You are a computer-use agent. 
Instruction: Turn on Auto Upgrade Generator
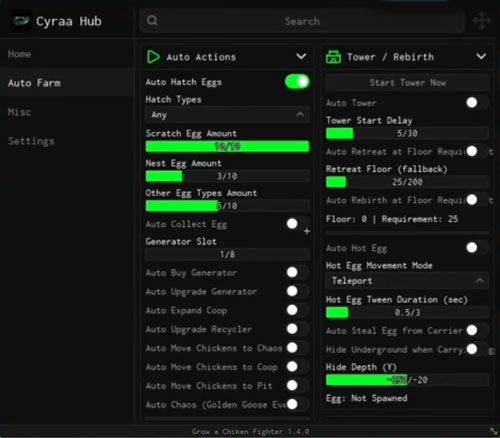(298, 291)
